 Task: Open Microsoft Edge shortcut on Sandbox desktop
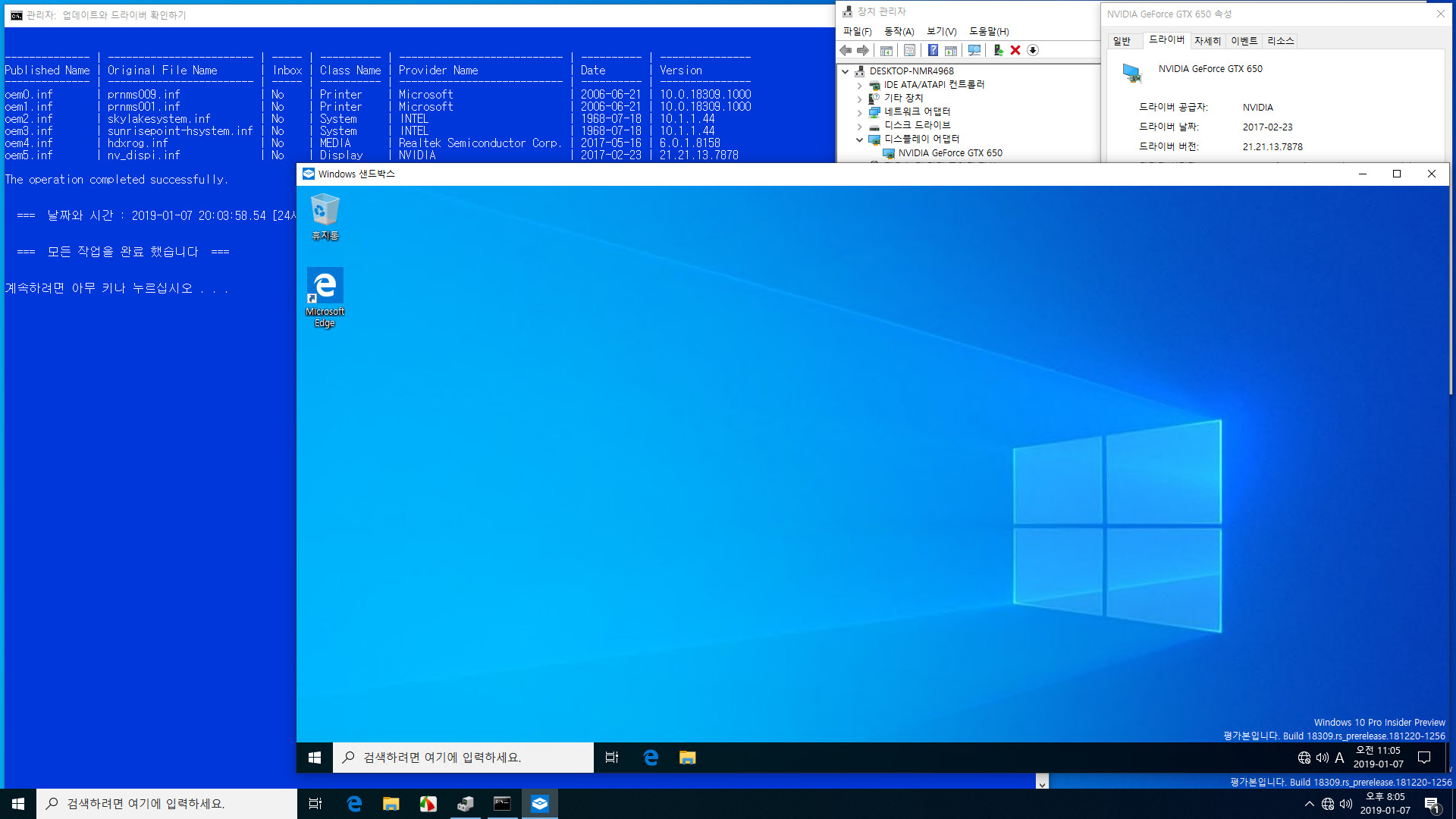tap(325, 297)
